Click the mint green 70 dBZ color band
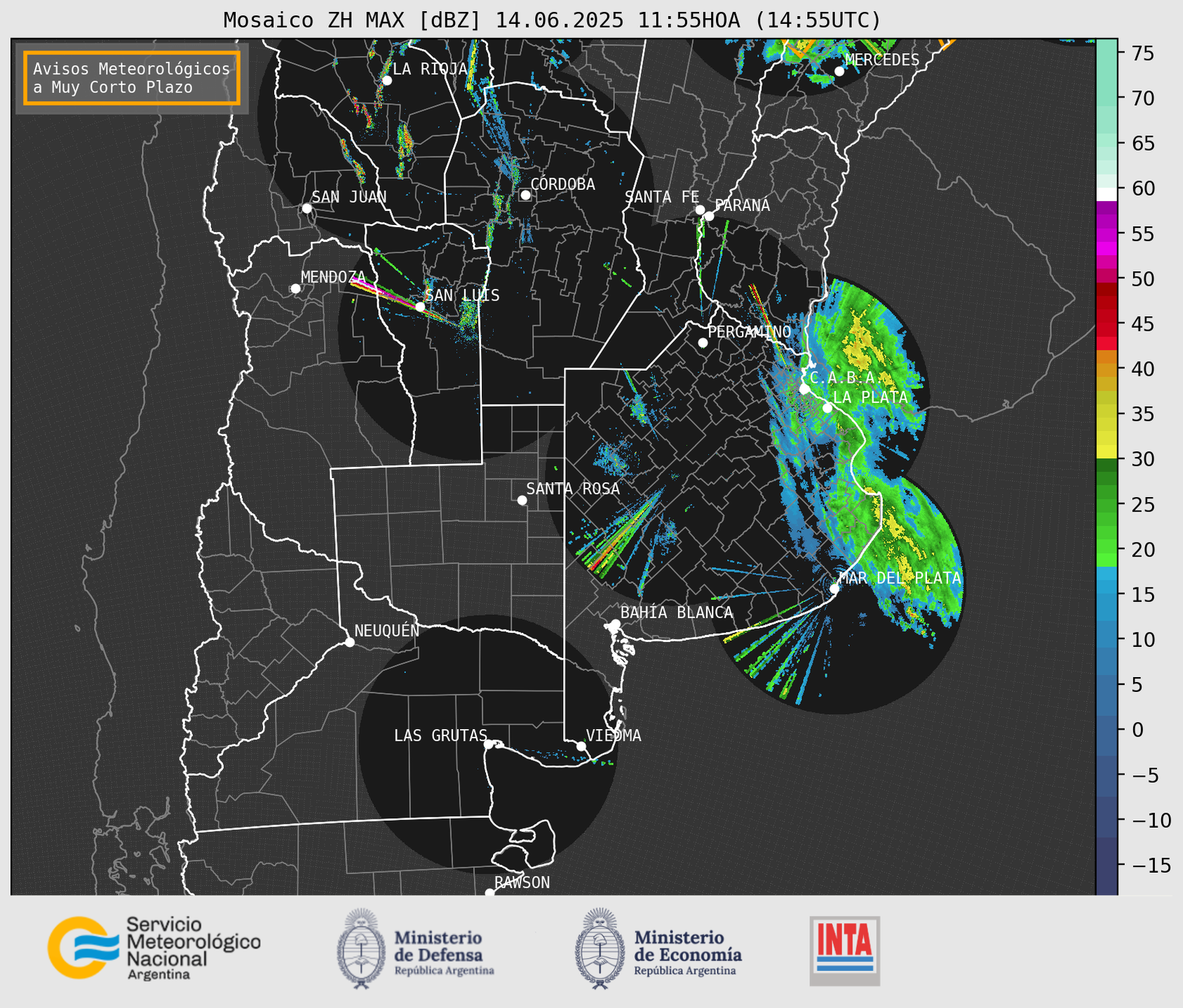This screenshot has height=1008, width=1183. (1107, 98)
